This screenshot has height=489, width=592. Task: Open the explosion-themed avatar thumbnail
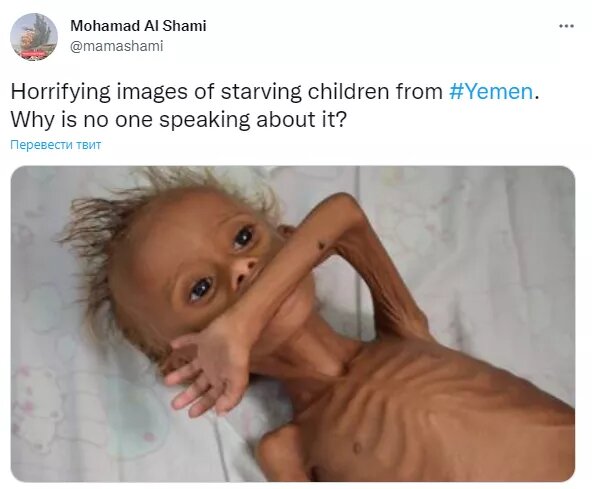point(34,37)
